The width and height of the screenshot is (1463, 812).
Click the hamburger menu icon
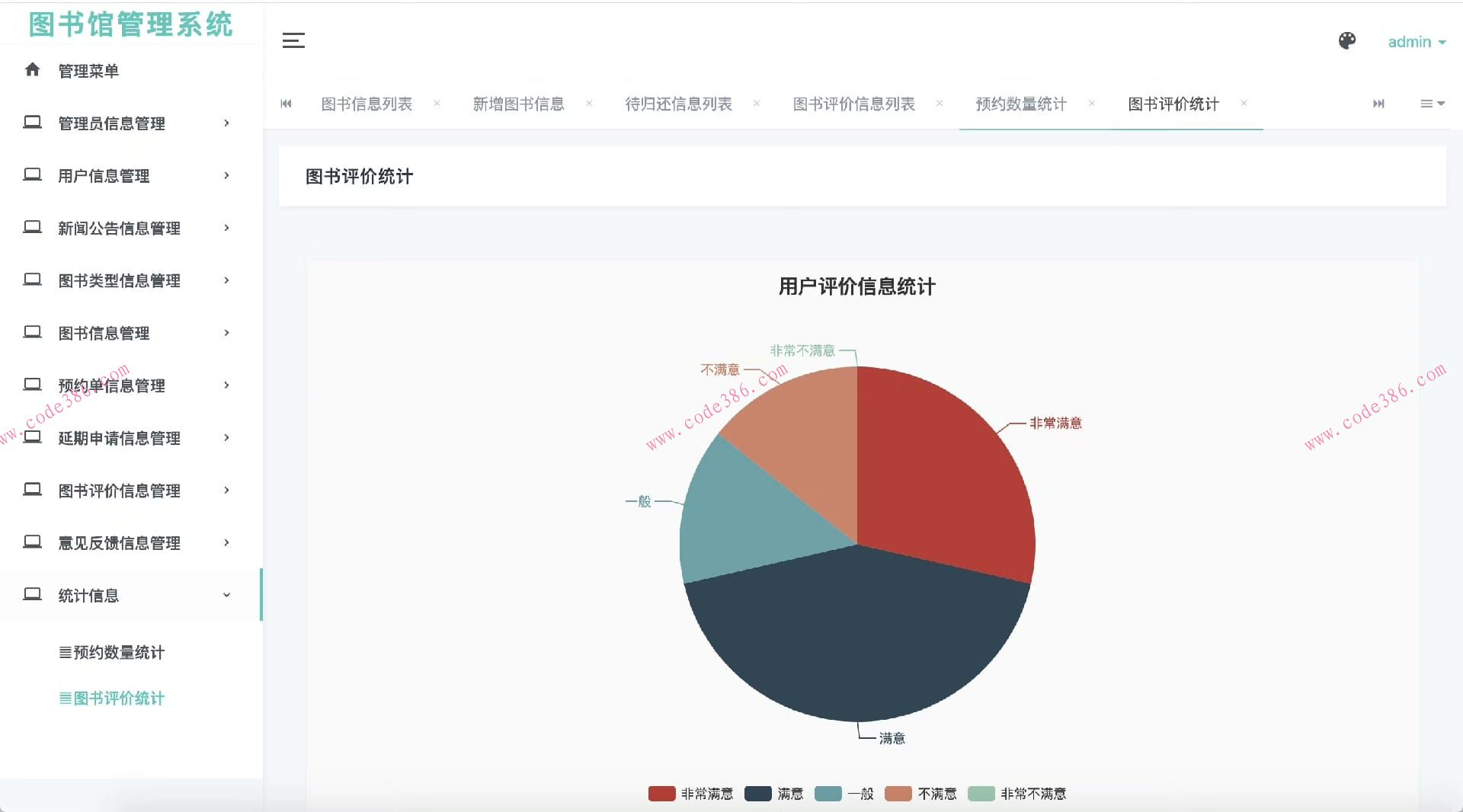tap(293, 41)
